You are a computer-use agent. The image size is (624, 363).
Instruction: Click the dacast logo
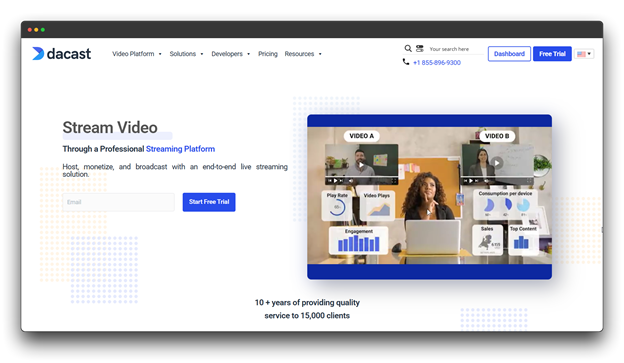[x=62, y=54]
